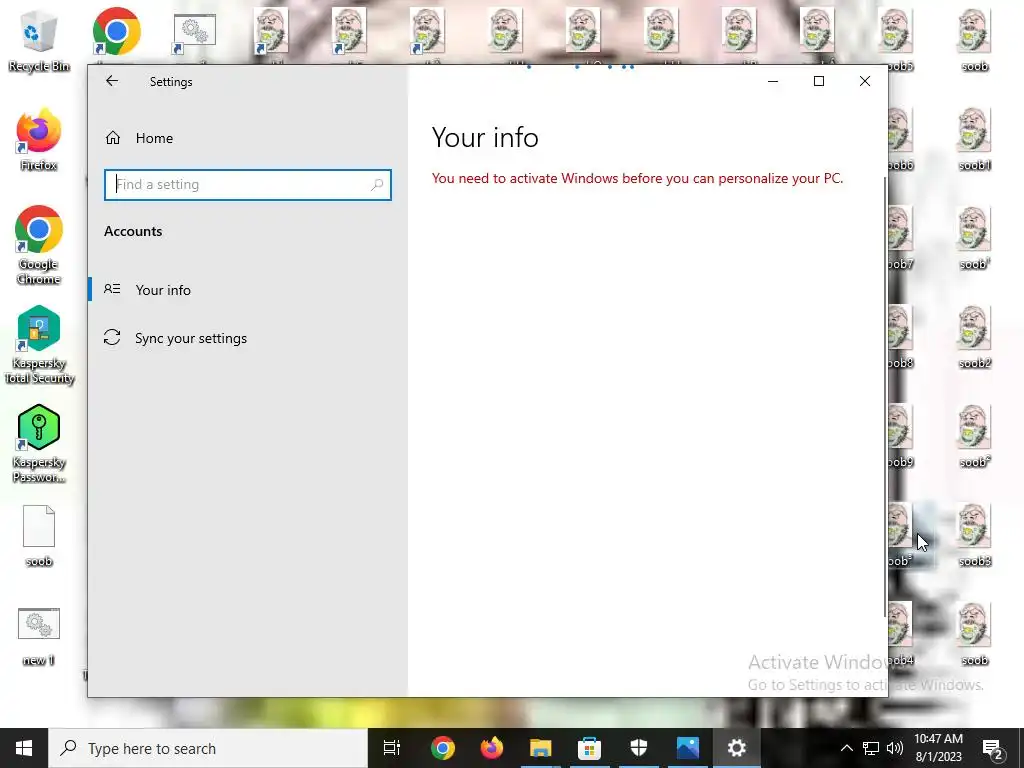Open File Explorer from the taskbar
The image size is (1024, 768).
tap(540, 748)
